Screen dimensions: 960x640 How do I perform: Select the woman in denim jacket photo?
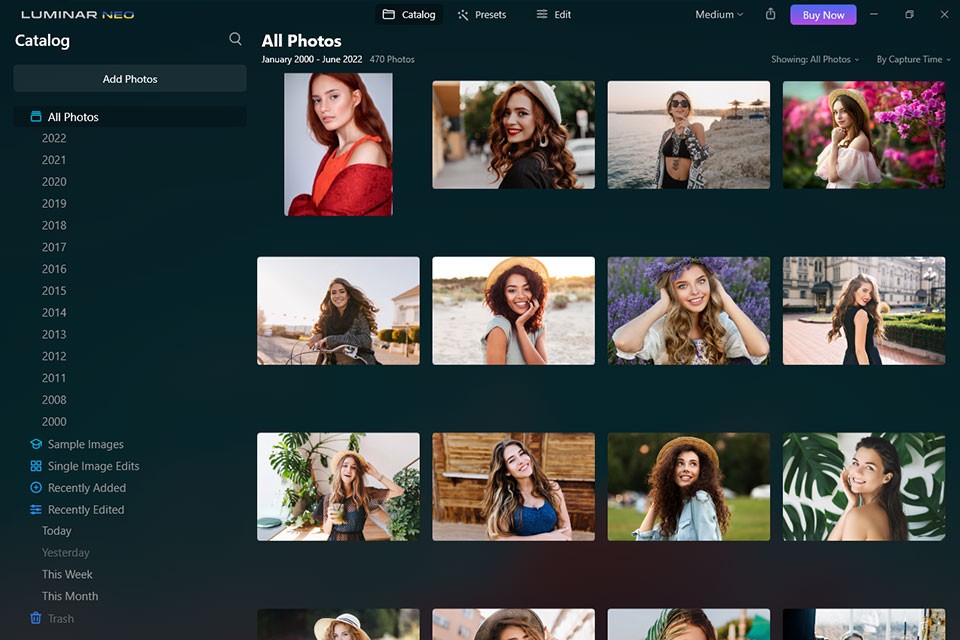[688, 487]
